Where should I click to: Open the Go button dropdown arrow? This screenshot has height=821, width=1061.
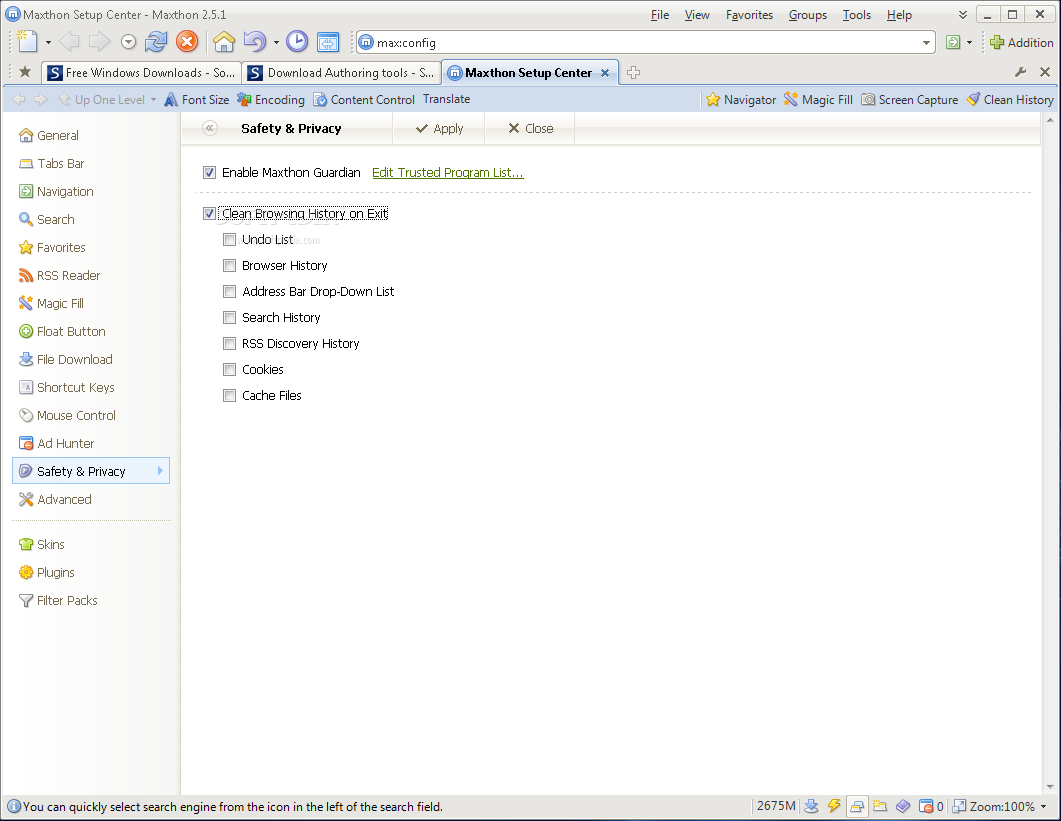pyautogui.click(x=969, y=43)
